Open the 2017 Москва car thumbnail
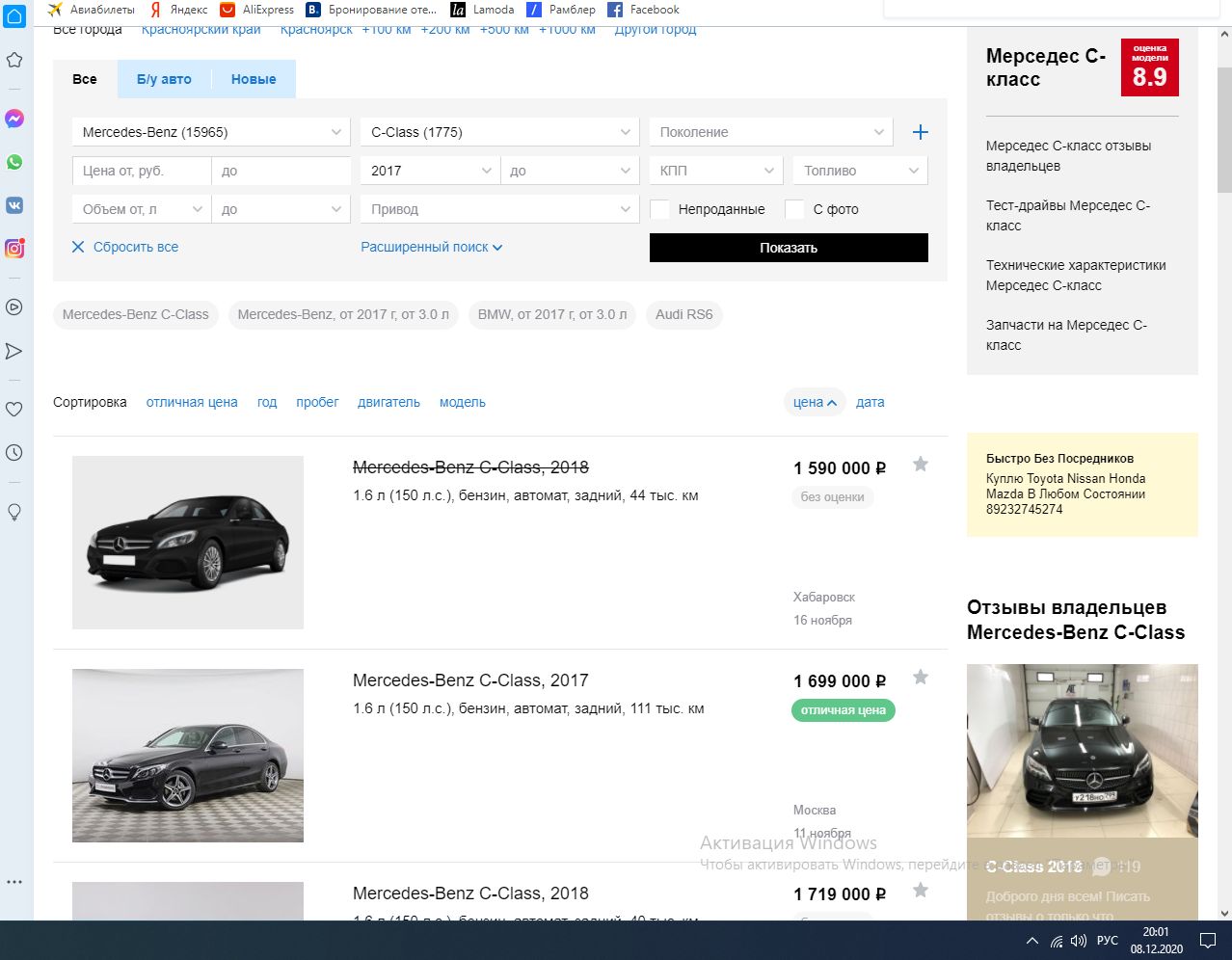 [188, 756]
